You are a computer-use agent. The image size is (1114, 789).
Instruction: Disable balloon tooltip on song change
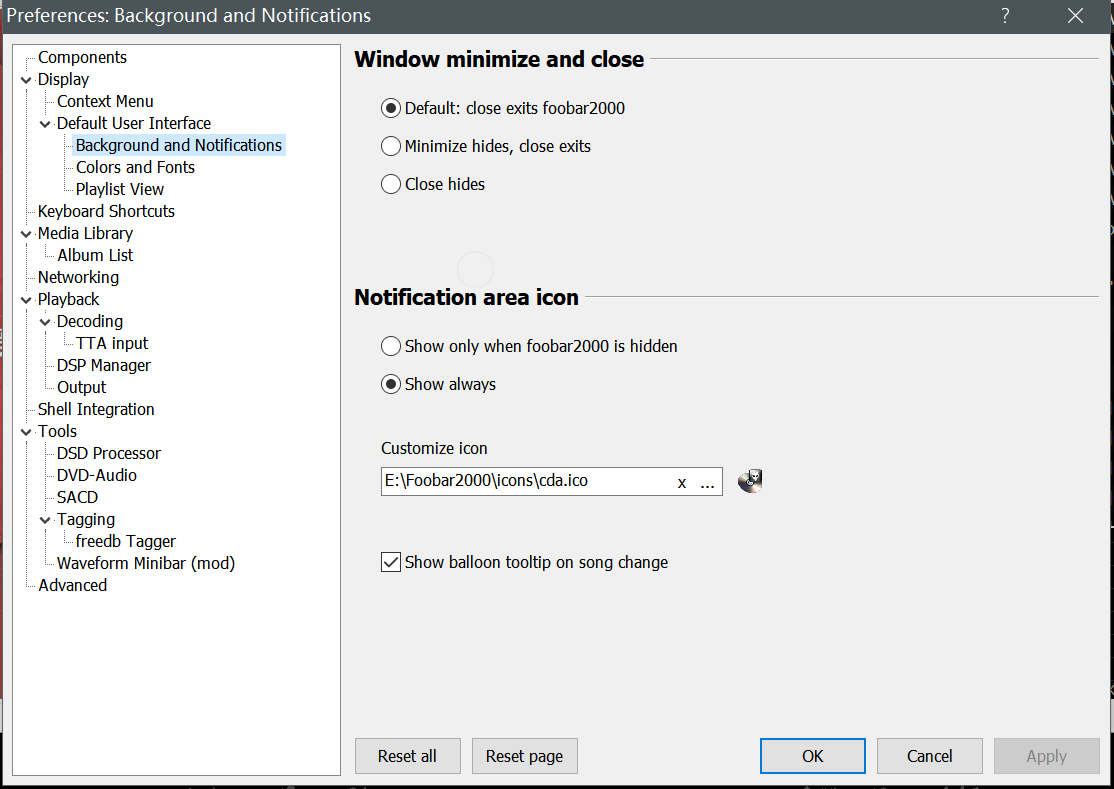[x=391, y=562]
